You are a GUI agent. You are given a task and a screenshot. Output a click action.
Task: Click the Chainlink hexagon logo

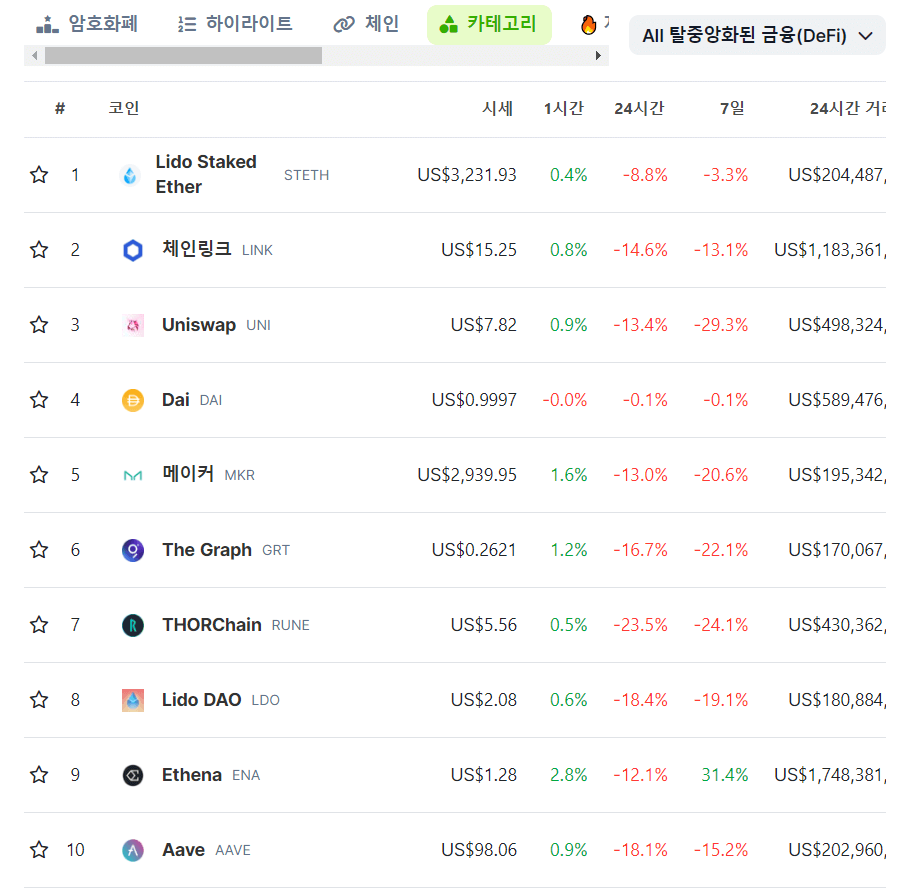(x=133, y=250)
